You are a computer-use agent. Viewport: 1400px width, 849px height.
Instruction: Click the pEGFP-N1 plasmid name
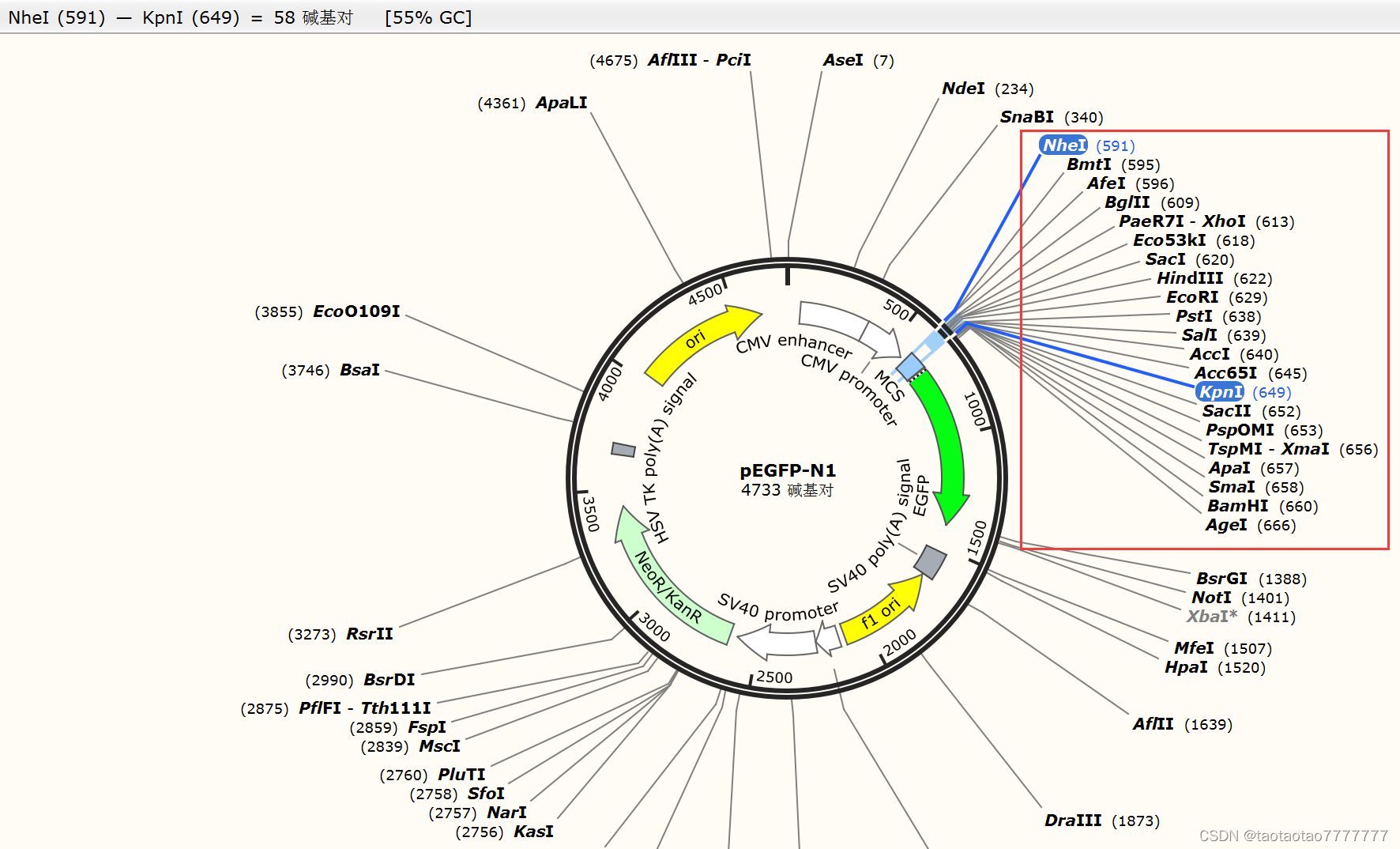coord(788,471)
